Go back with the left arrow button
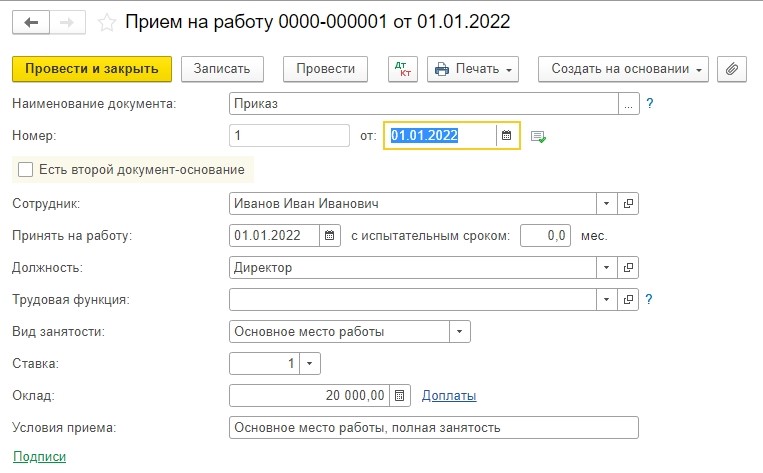This screenshot has width=763, height=473. 31,22
